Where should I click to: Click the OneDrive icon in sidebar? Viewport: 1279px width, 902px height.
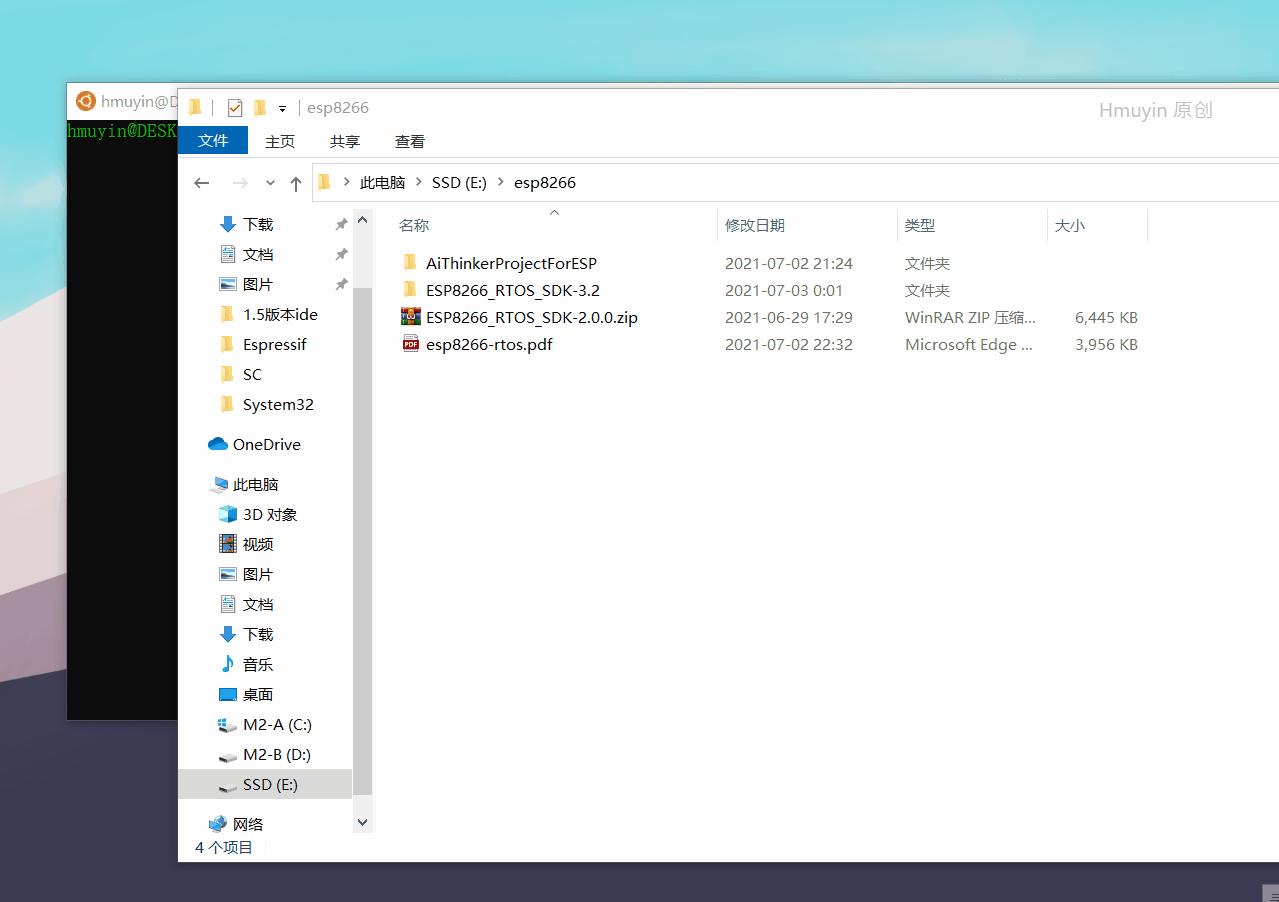pos(219,444)
